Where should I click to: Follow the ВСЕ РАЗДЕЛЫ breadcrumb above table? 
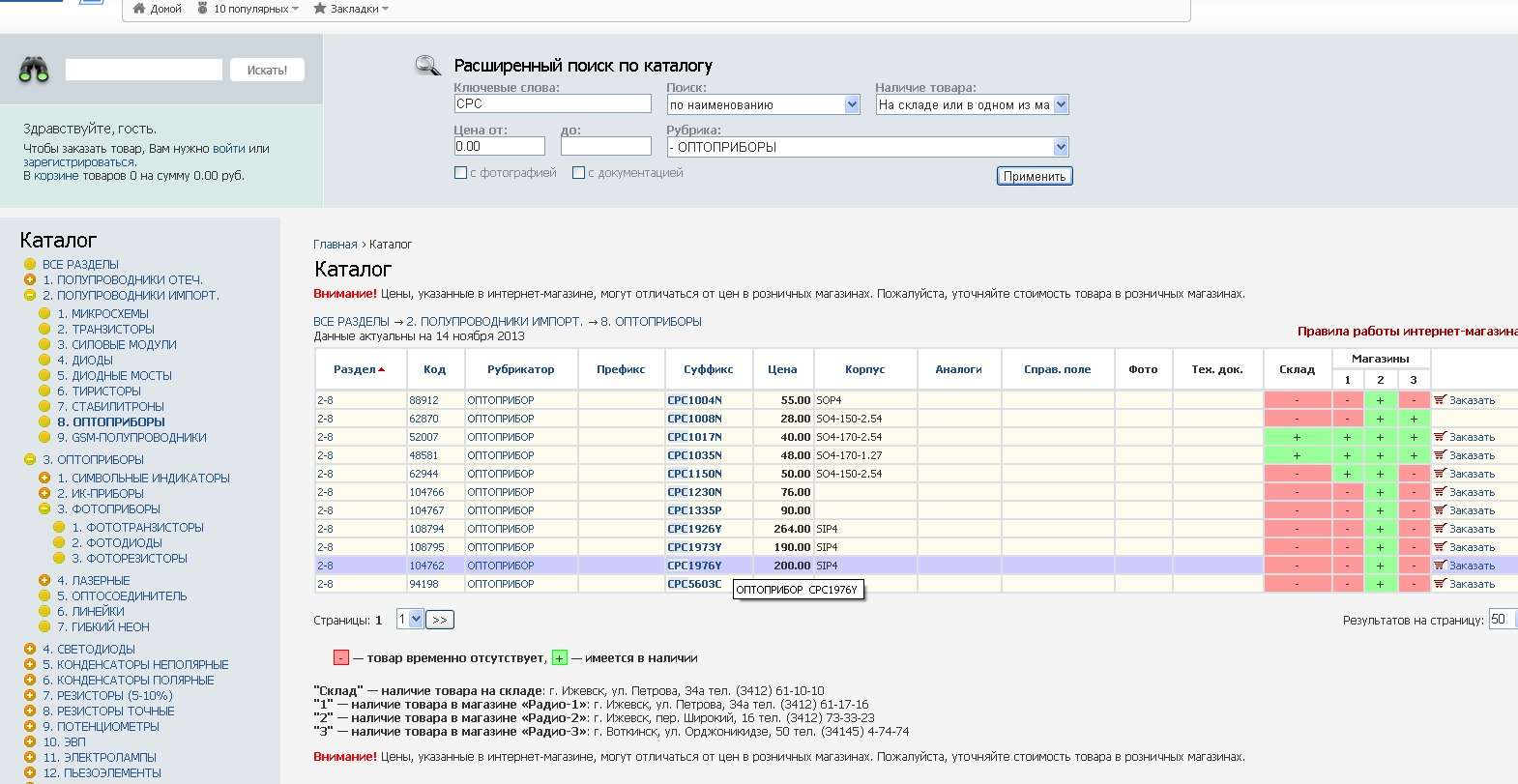[351, 322]
